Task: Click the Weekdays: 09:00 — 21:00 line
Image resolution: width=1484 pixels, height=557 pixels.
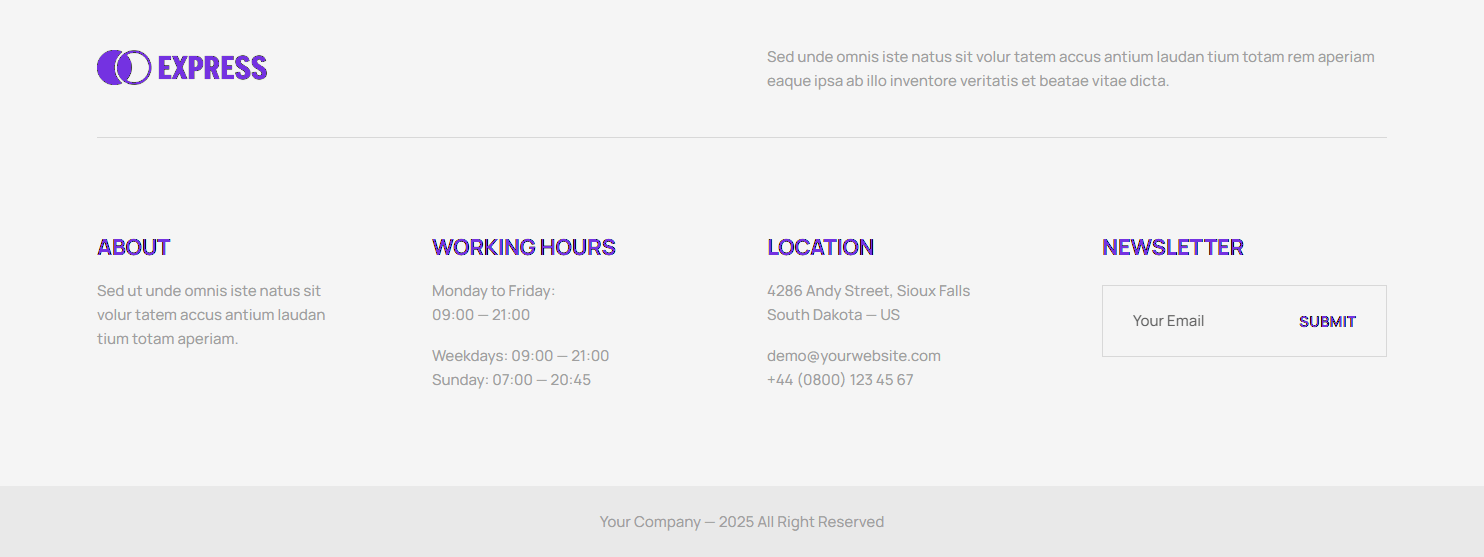Action: (520, 356)
